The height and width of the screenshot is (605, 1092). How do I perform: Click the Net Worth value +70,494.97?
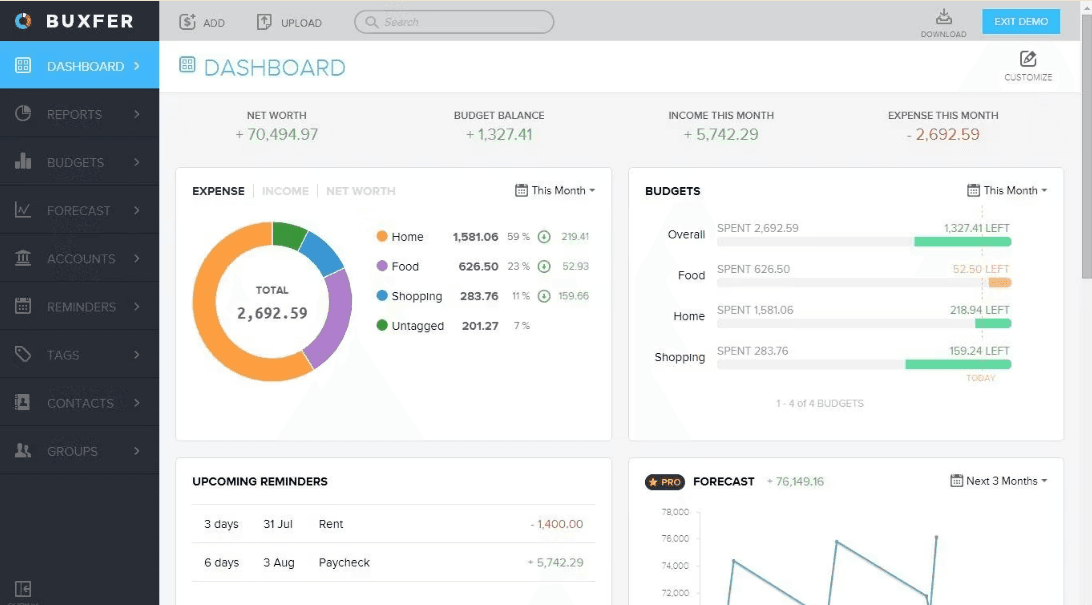click(x=276, y=134)
